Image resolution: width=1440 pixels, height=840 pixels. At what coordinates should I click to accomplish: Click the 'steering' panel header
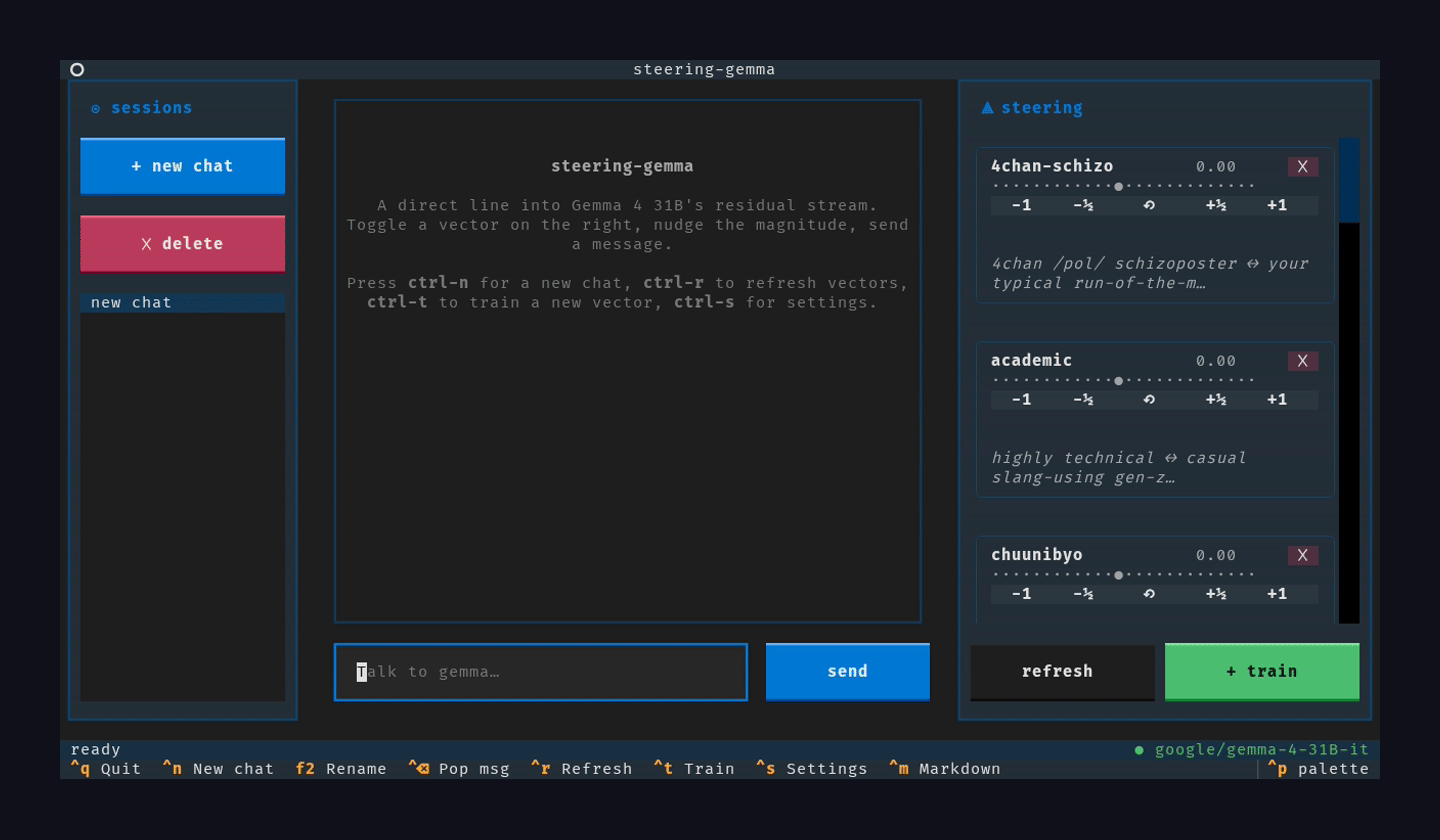[x=1032, y=108]
